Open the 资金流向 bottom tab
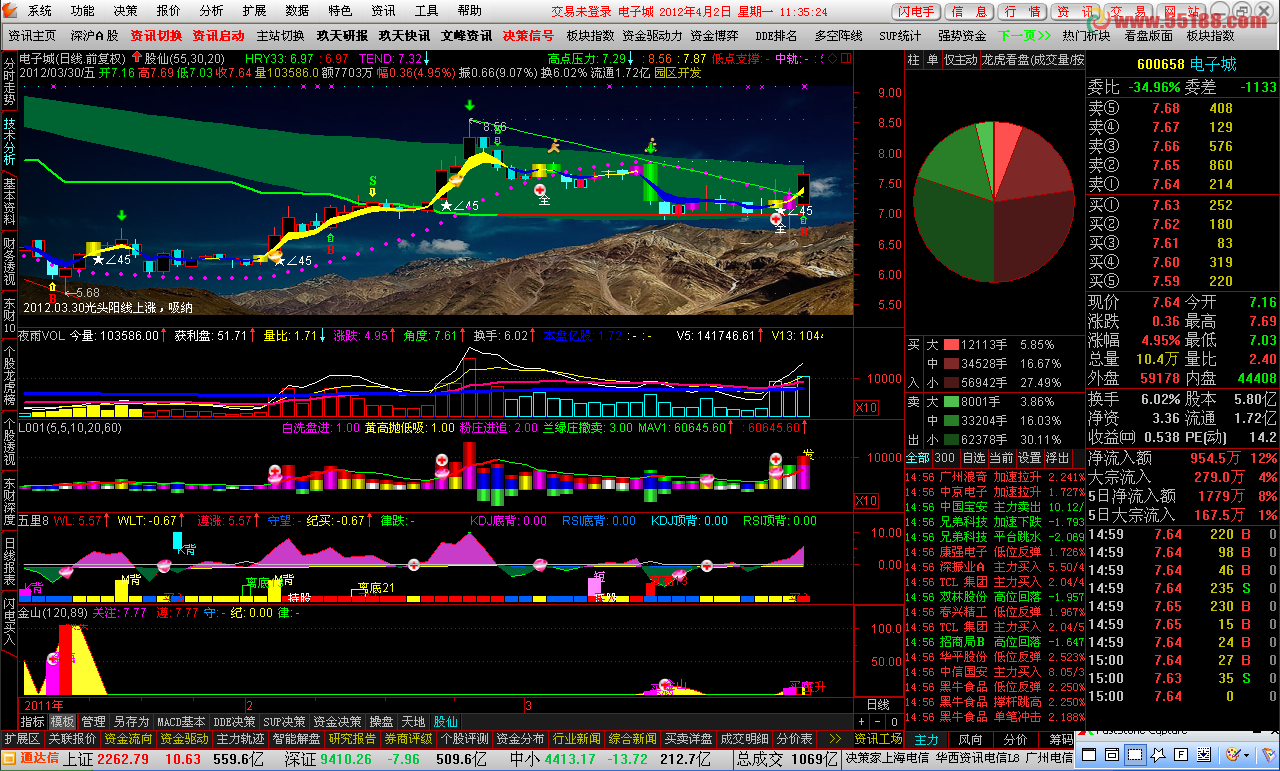1280x771 pixels. [128, 739]
